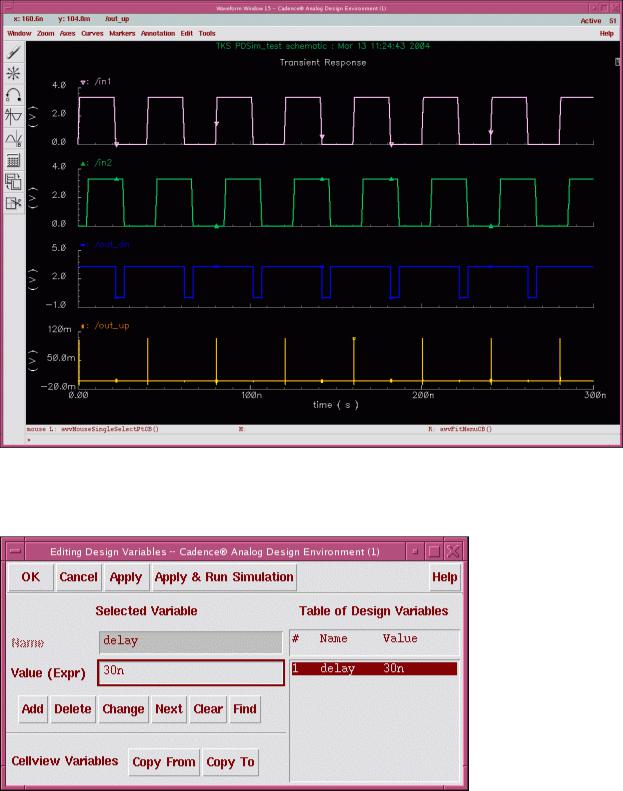623x791 pixels.
Task: Click the /out_up trace label
Action: (x=111, y=325)
